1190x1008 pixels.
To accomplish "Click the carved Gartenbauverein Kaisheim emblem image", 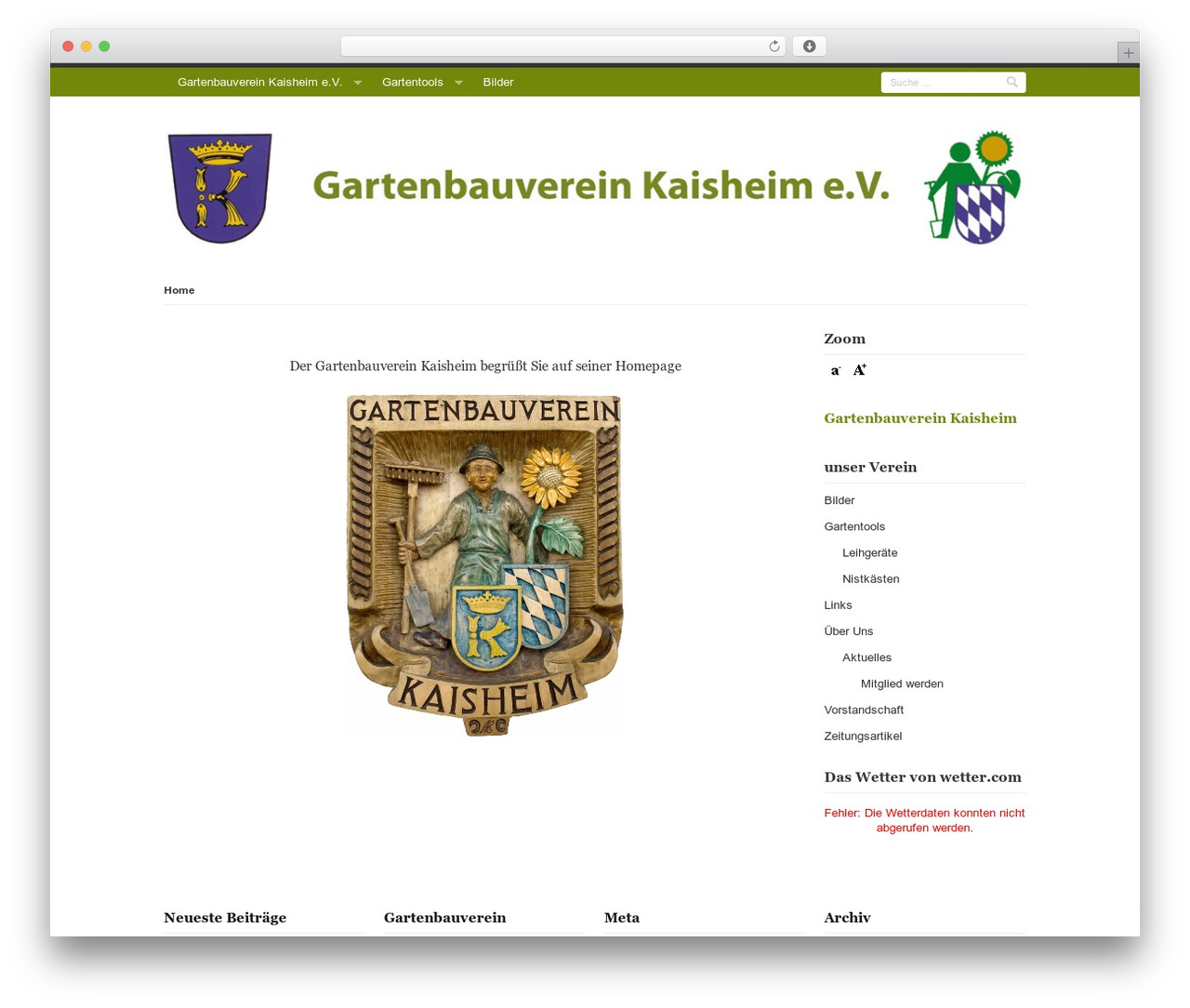I will [x=484, y=565].
